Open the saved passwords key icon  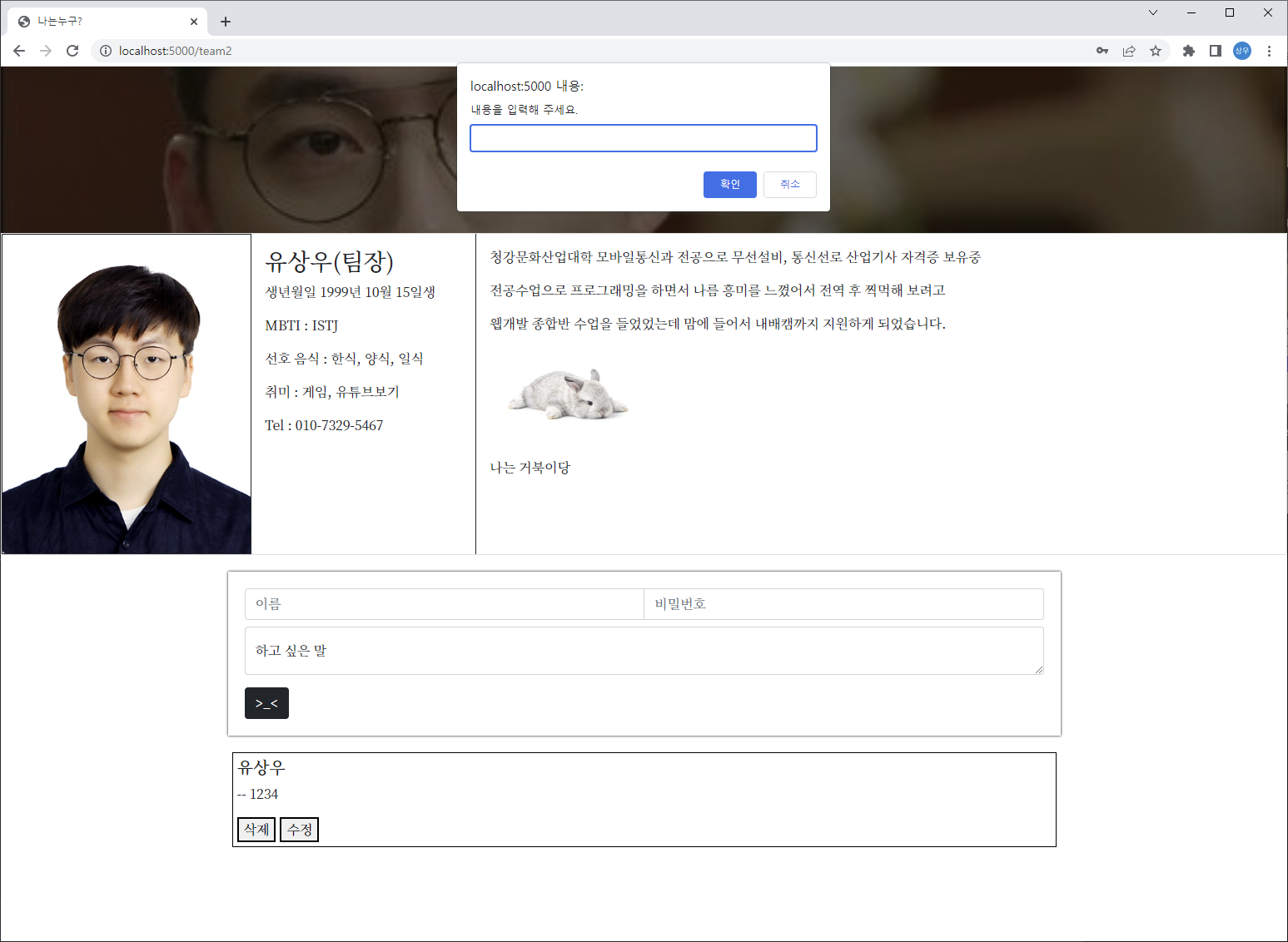[1102, 51]
